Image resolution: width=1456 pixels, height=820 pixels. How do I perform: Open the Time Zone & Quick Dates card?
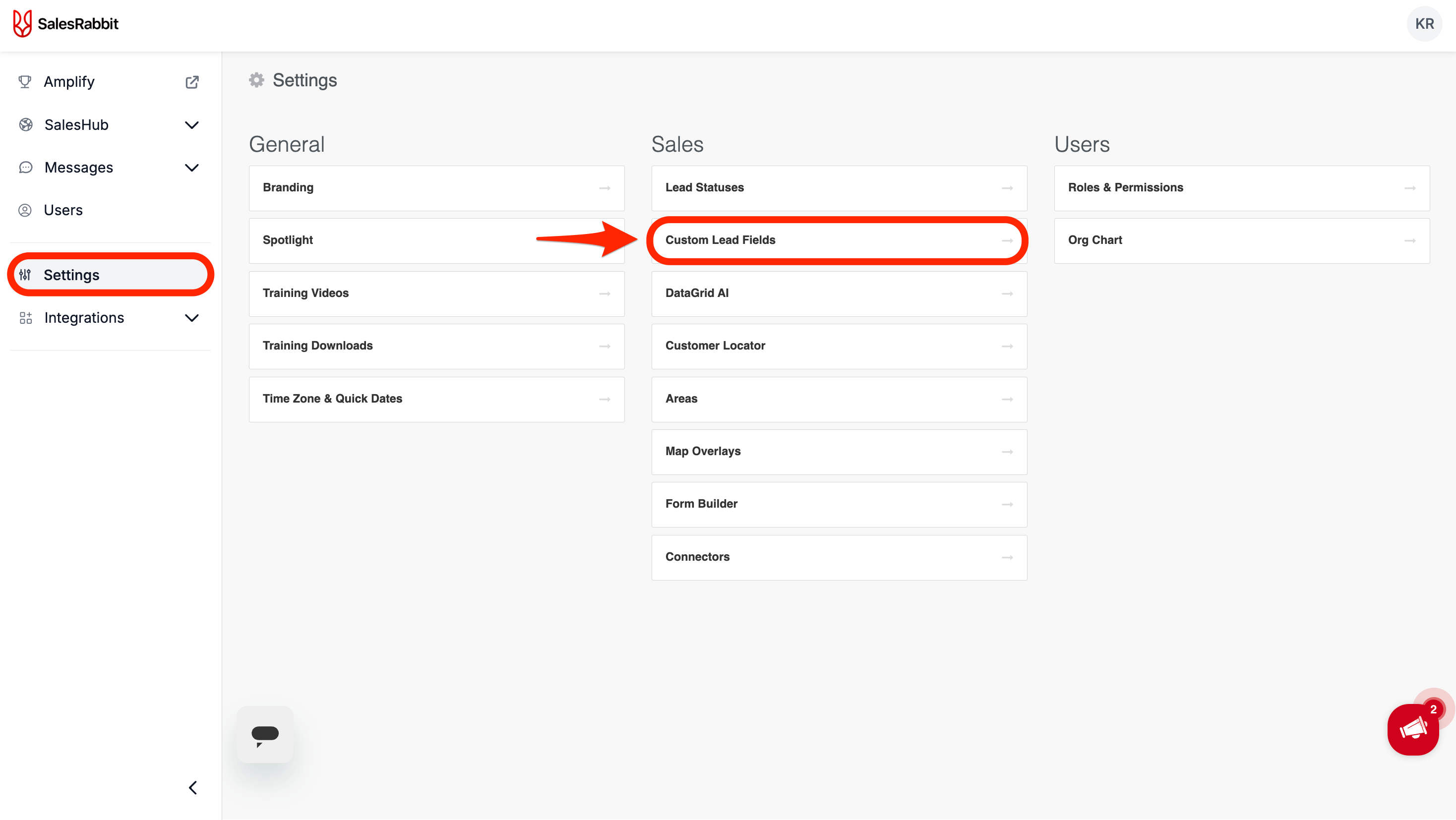(x=436, y=399)
